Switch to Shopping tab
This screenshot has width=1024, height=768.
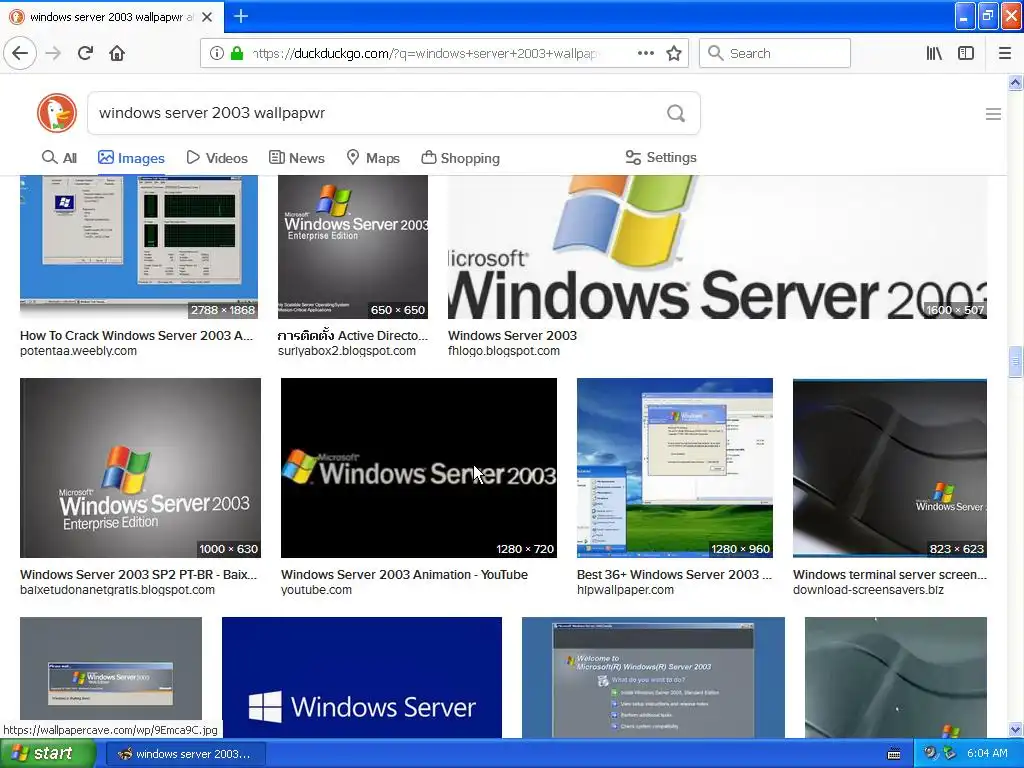460,158
